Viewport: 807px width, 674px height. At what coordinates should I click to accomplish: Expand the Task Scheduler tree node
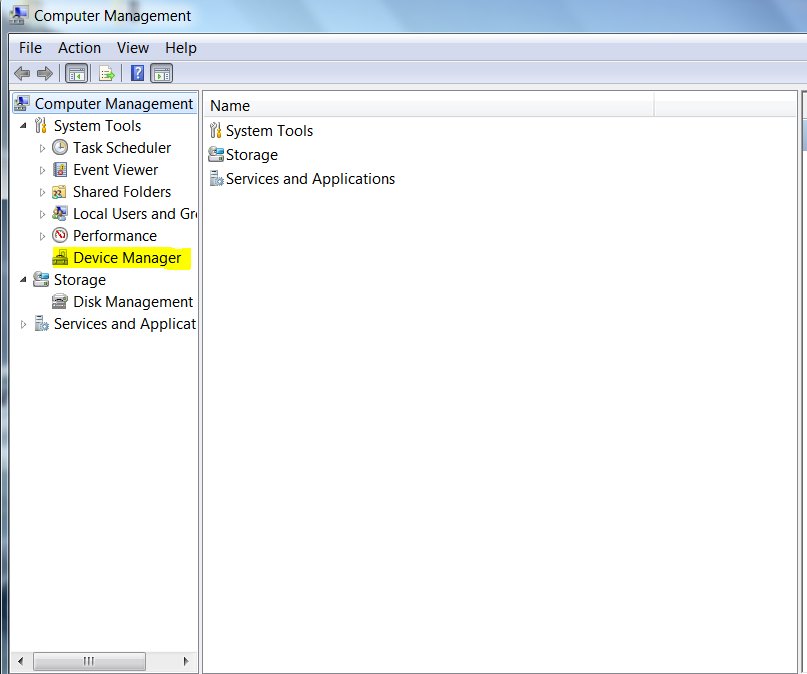[42, 147]
